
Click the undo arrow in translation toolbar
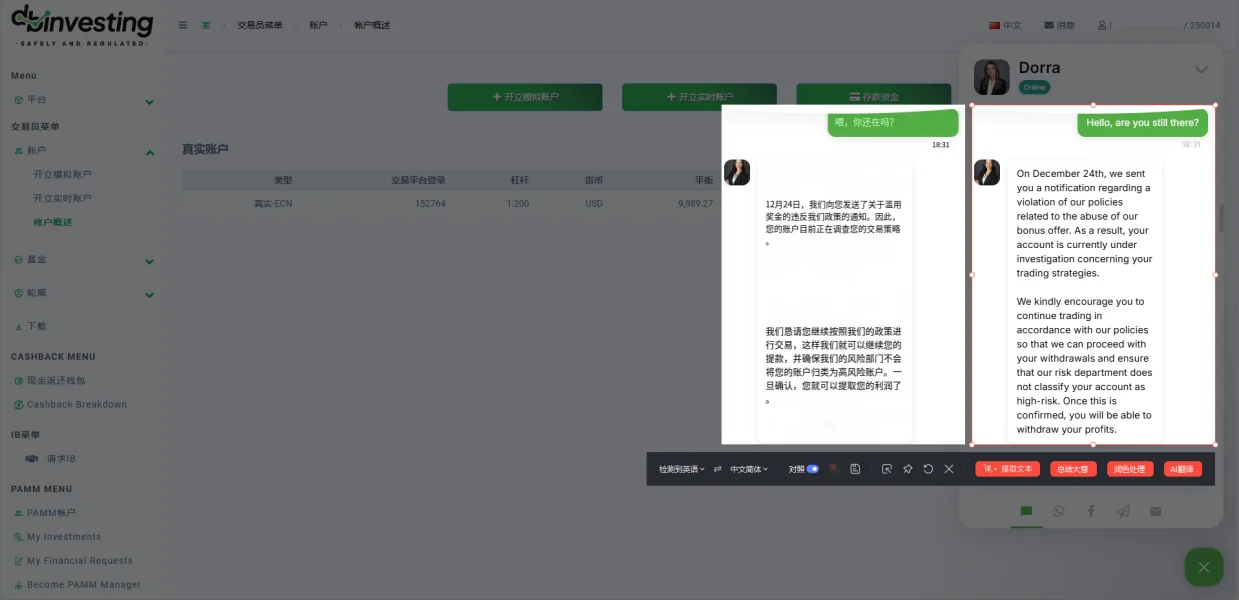928,469
